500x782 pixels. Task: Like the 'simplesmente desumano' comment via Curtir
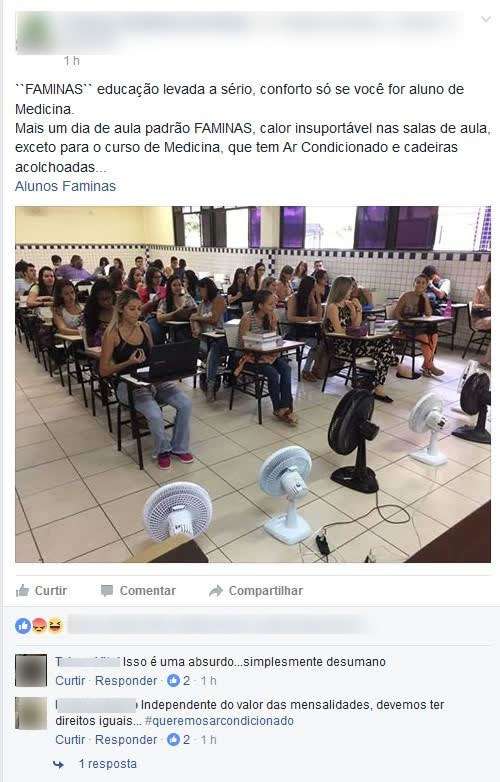click(70, 680)
